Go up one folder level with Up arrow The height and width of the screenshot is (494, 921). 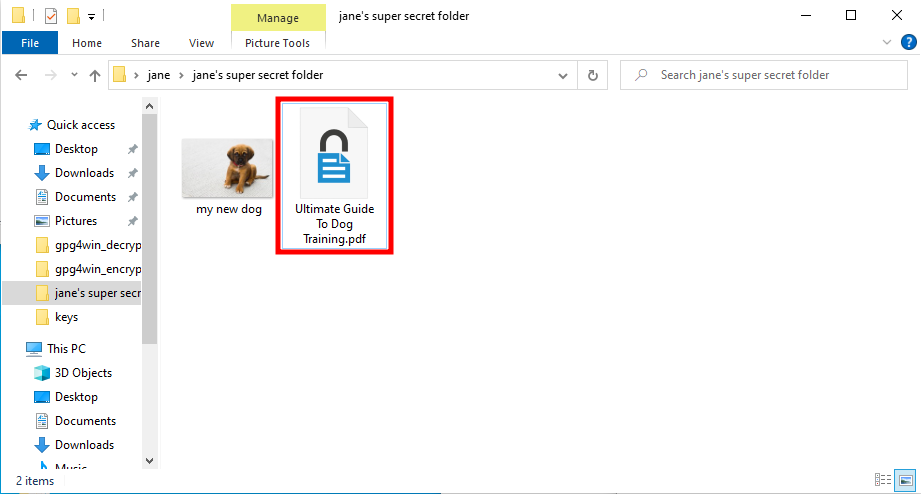(x=95, y=75)
